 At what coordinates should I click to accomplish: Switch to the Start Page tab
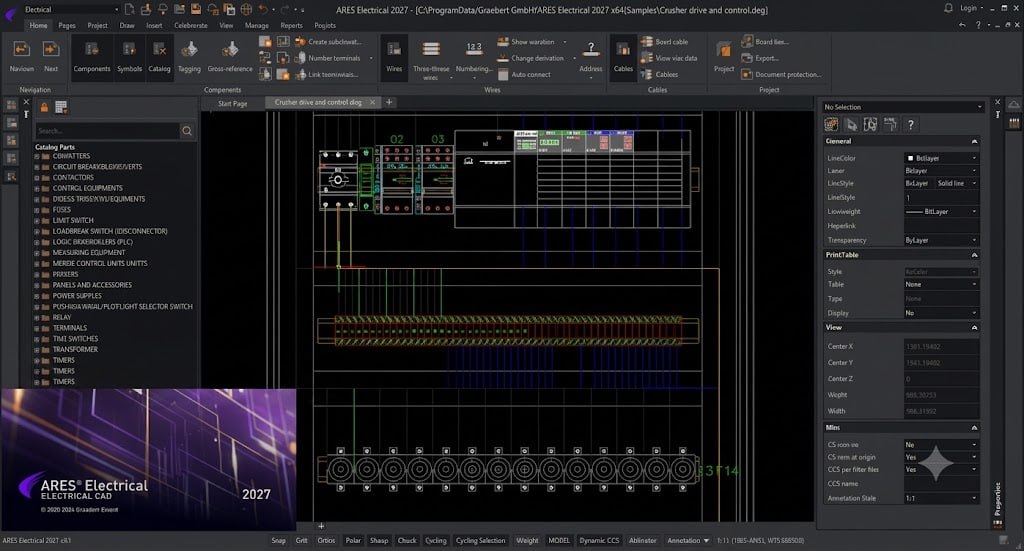click(x=232, y=103)
